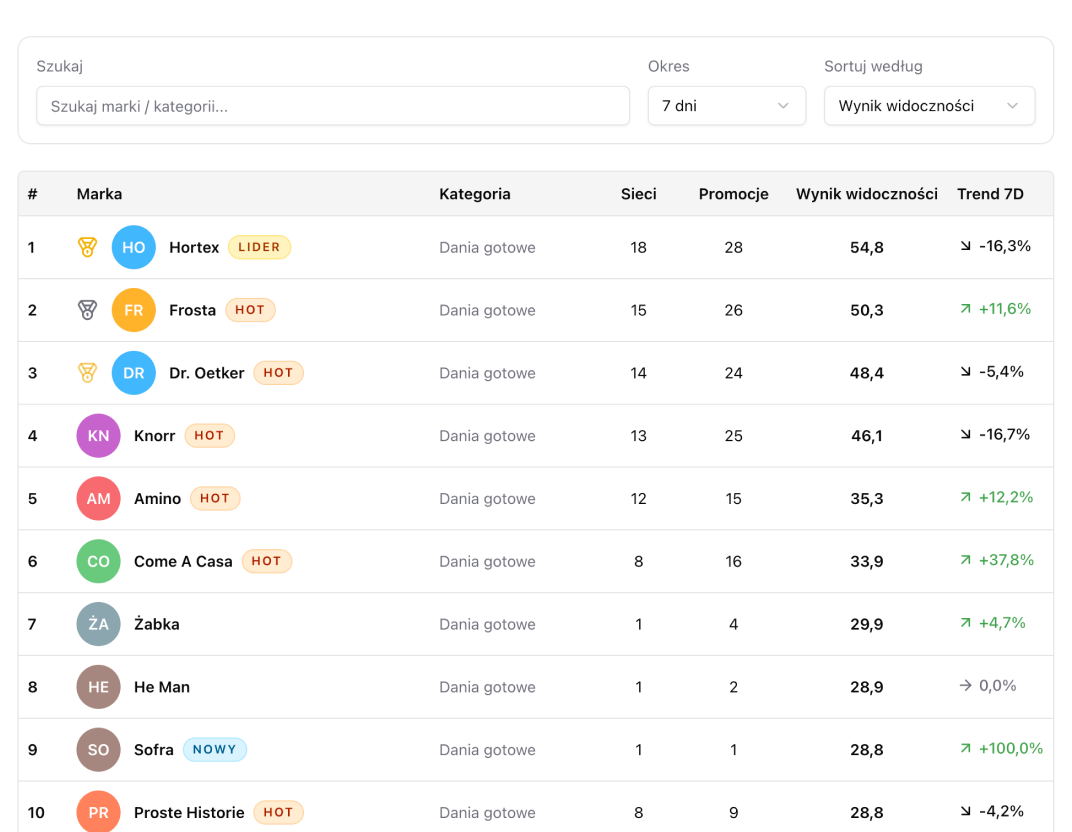Viewport: 1072px width, 832px height.
Task: Click visibility score 46,1 for Knorr
Action: pos(867,436)
